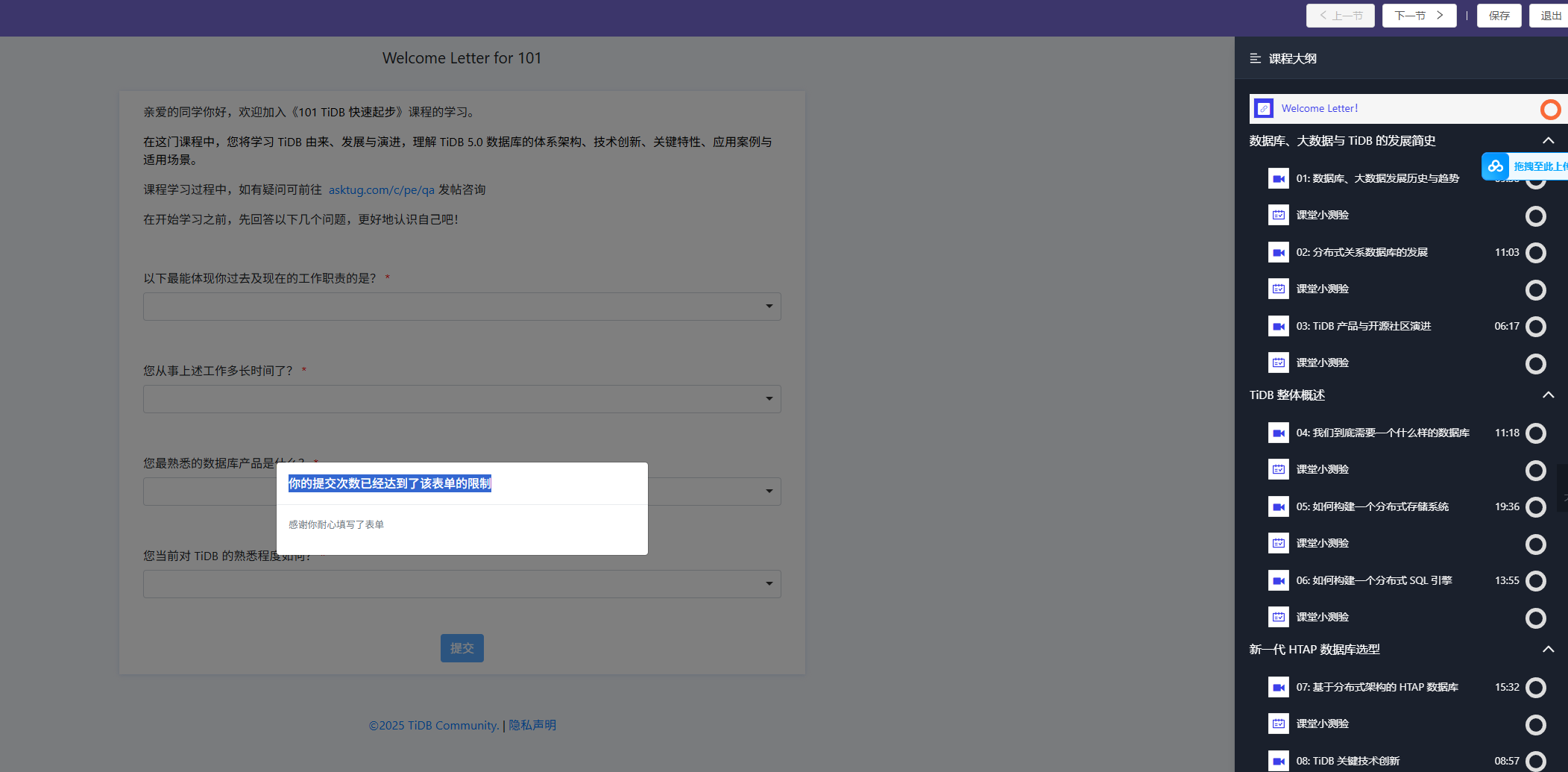This screenshot has height=772, width=1568.
Task: Open the 您从事上述工作多长时间了 dropdown
Action: (x=462, y=399)
